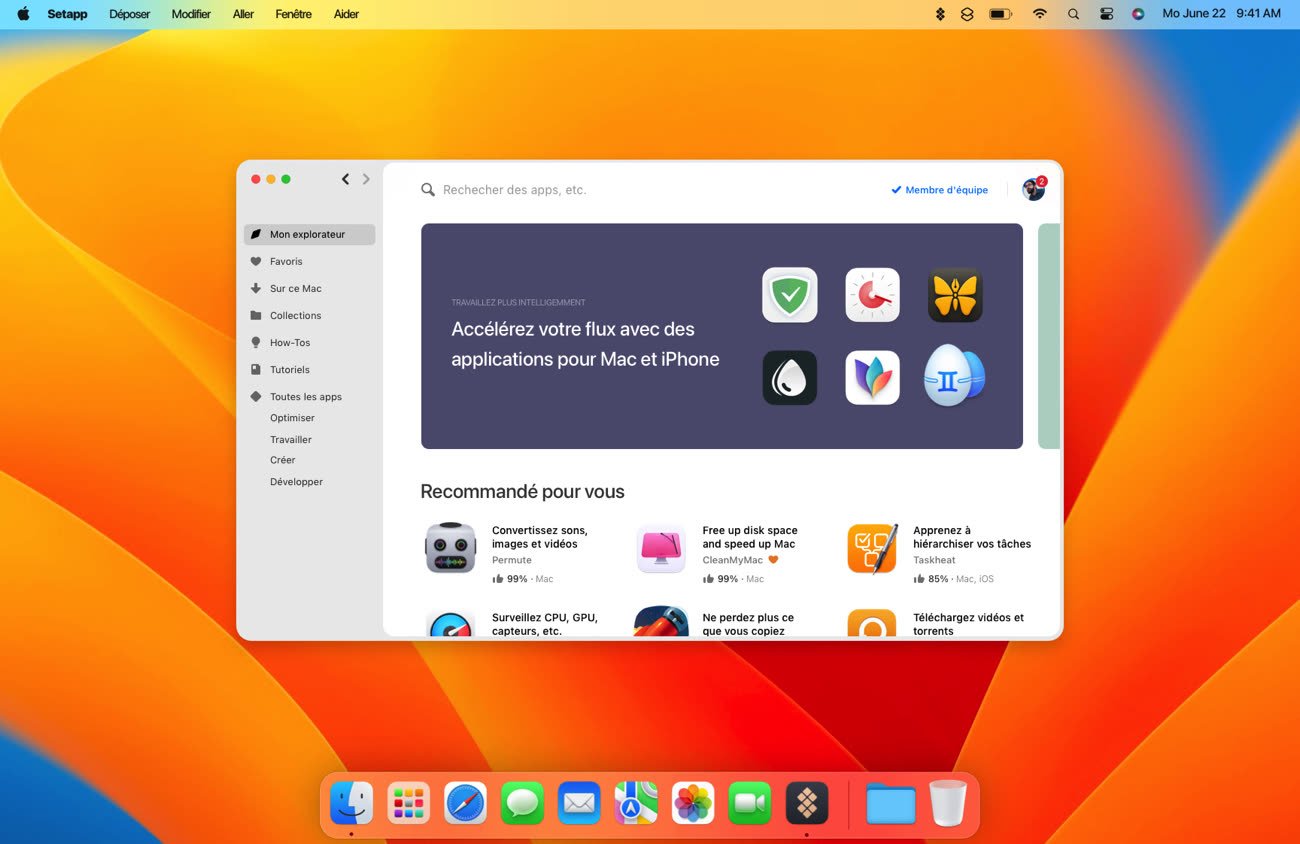Viewport: 1300px width, 844px height.
Task: Open Téléchargez vidéos et torrents title
Action: click(x=968, y=624)
